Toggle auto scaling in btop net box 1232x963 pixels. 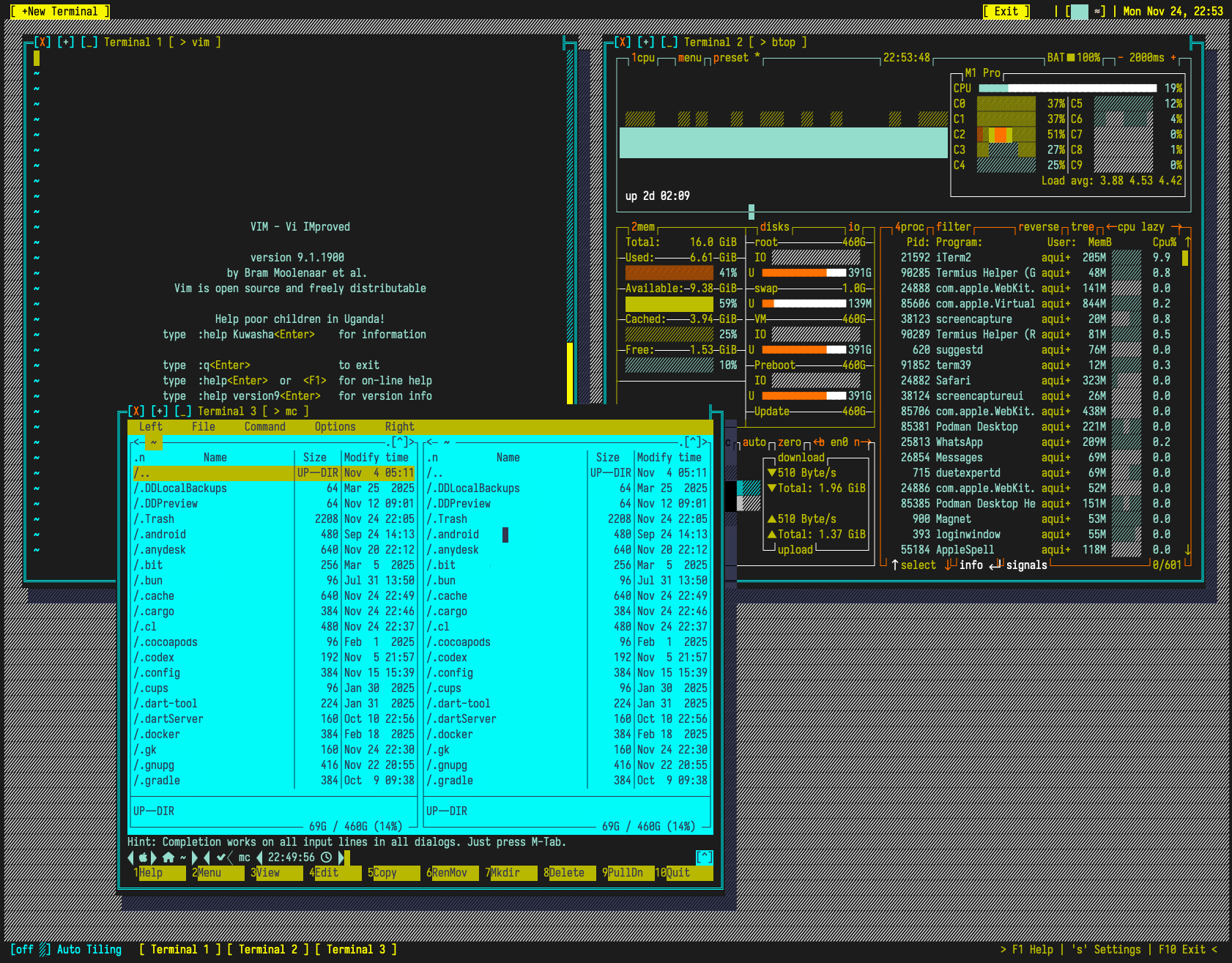coord(754,442)
